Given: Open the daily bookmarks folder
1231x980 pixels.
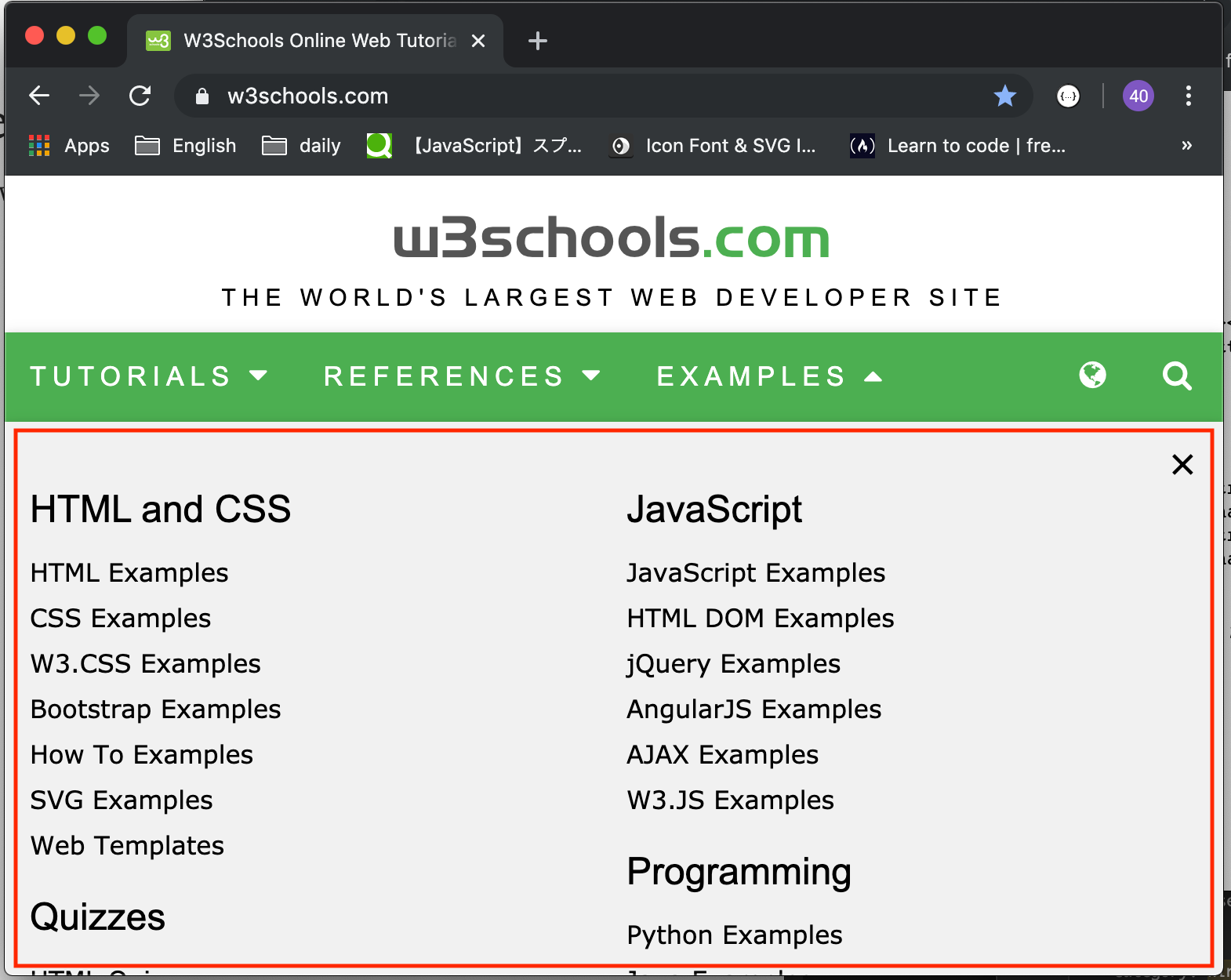Looking at the screenshot, I should click(x=301, y=146).
